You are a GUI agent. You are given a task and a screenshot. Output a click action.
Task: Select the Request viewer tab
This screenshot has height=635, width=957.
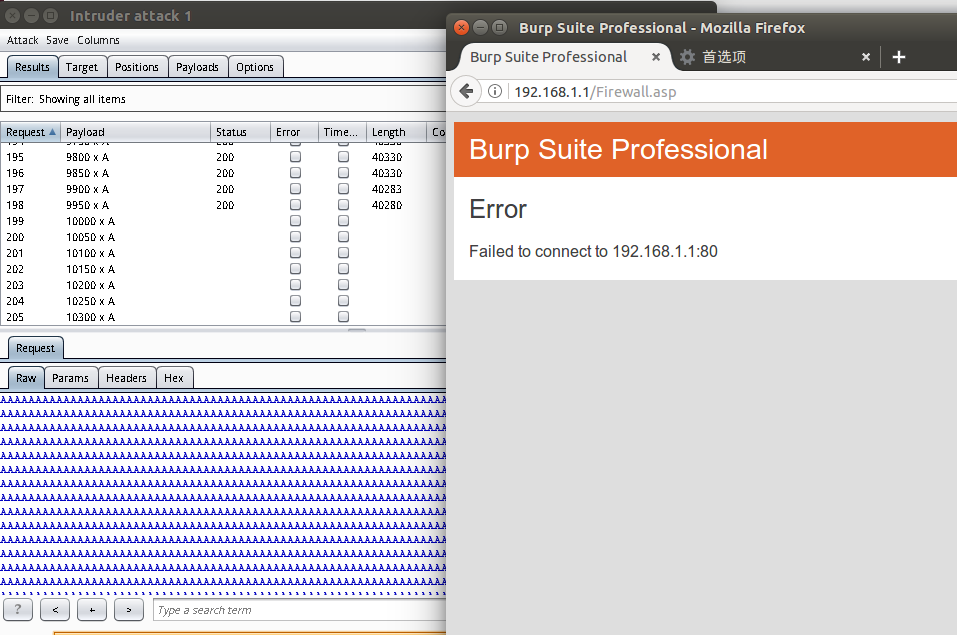point(35,348)
